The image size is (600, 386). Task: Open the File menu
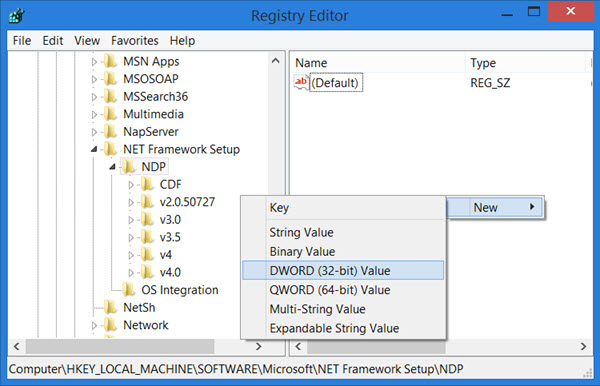(22, 40)
